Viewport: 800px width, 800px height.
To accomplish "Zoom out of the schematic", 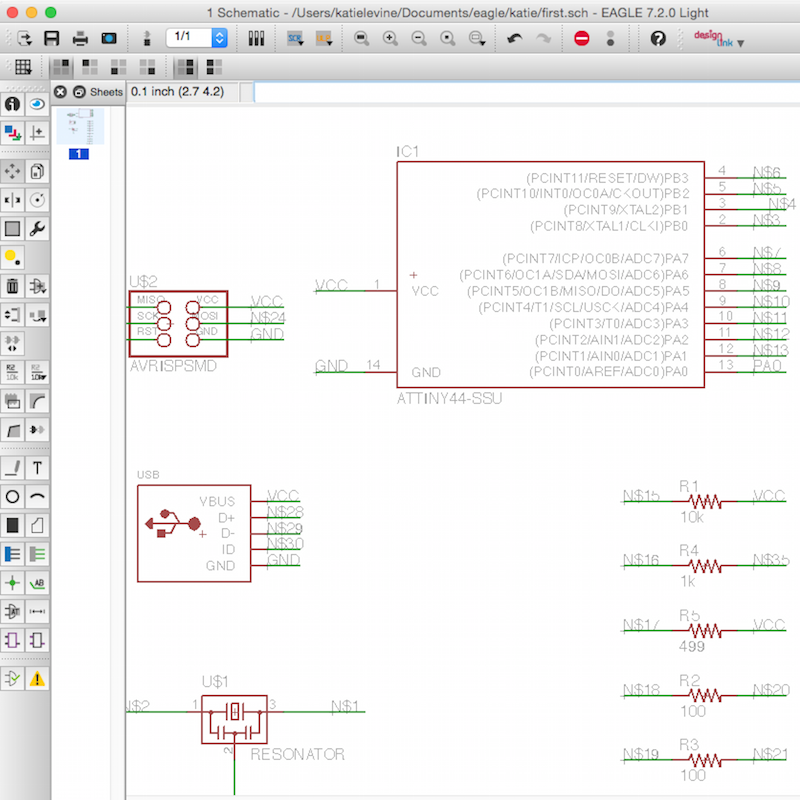I will point(419,38).
